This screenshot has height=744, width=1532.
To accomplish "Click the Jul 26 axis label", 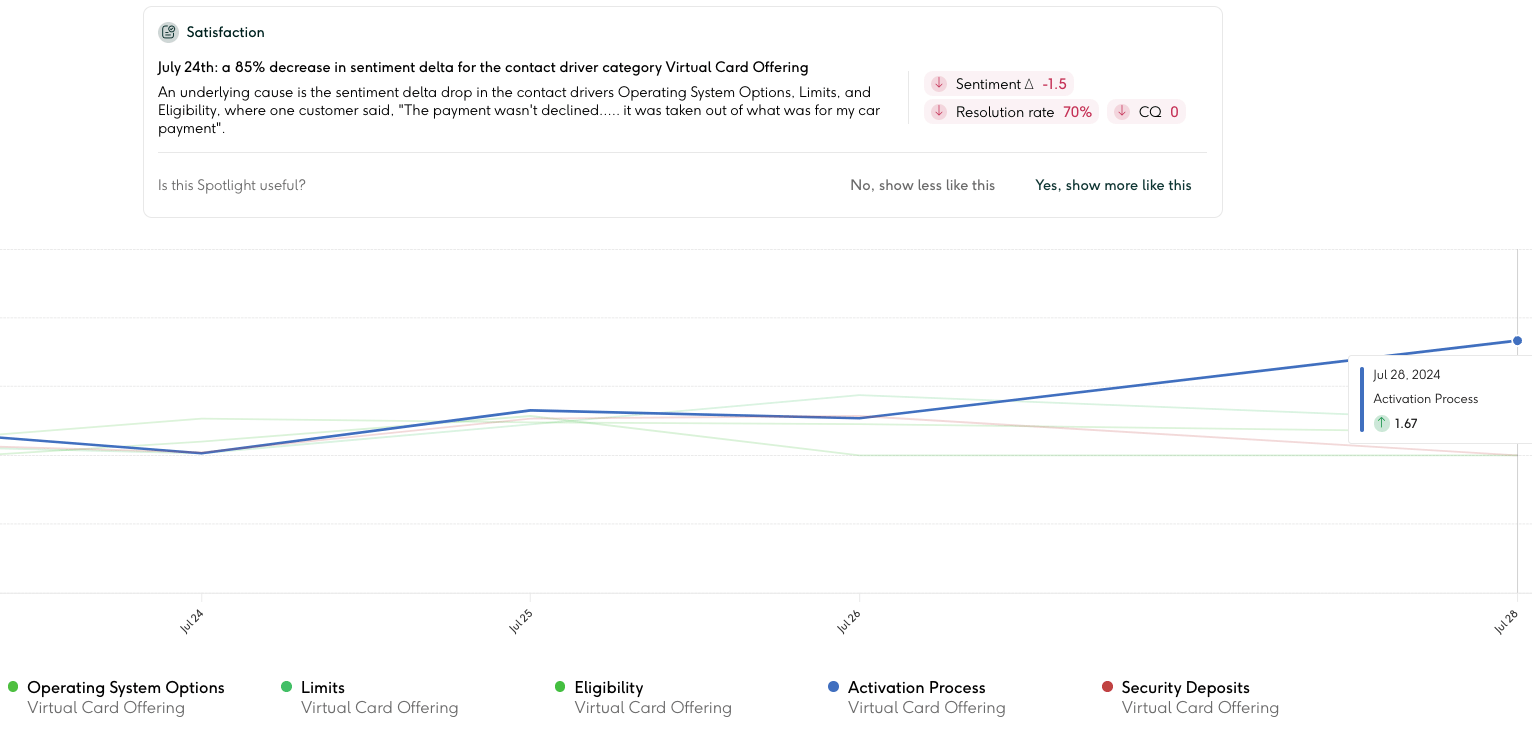I will point(849,621).
